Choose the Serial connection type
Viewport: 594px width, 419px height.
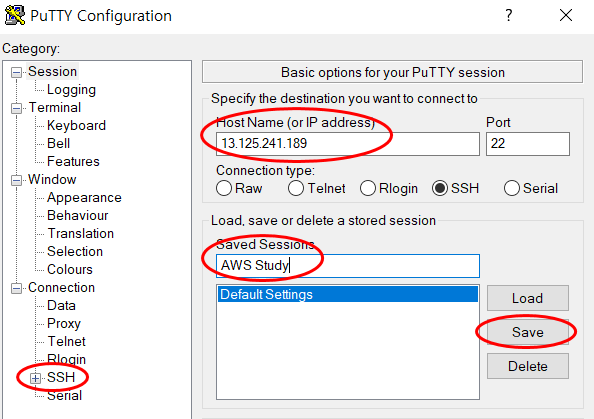511,188
